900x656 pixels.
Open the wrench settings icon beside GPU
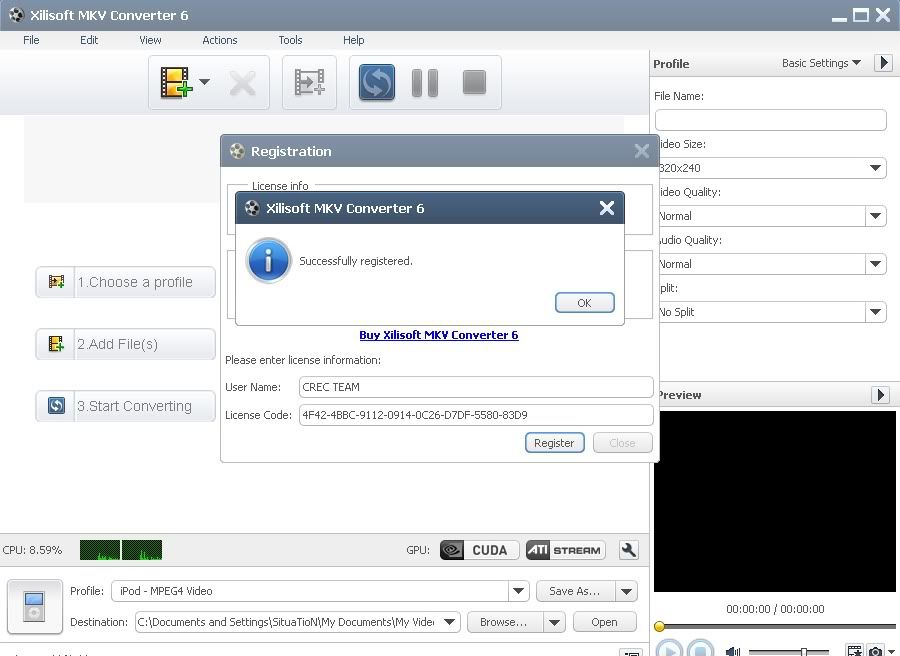tap(629, 550)
